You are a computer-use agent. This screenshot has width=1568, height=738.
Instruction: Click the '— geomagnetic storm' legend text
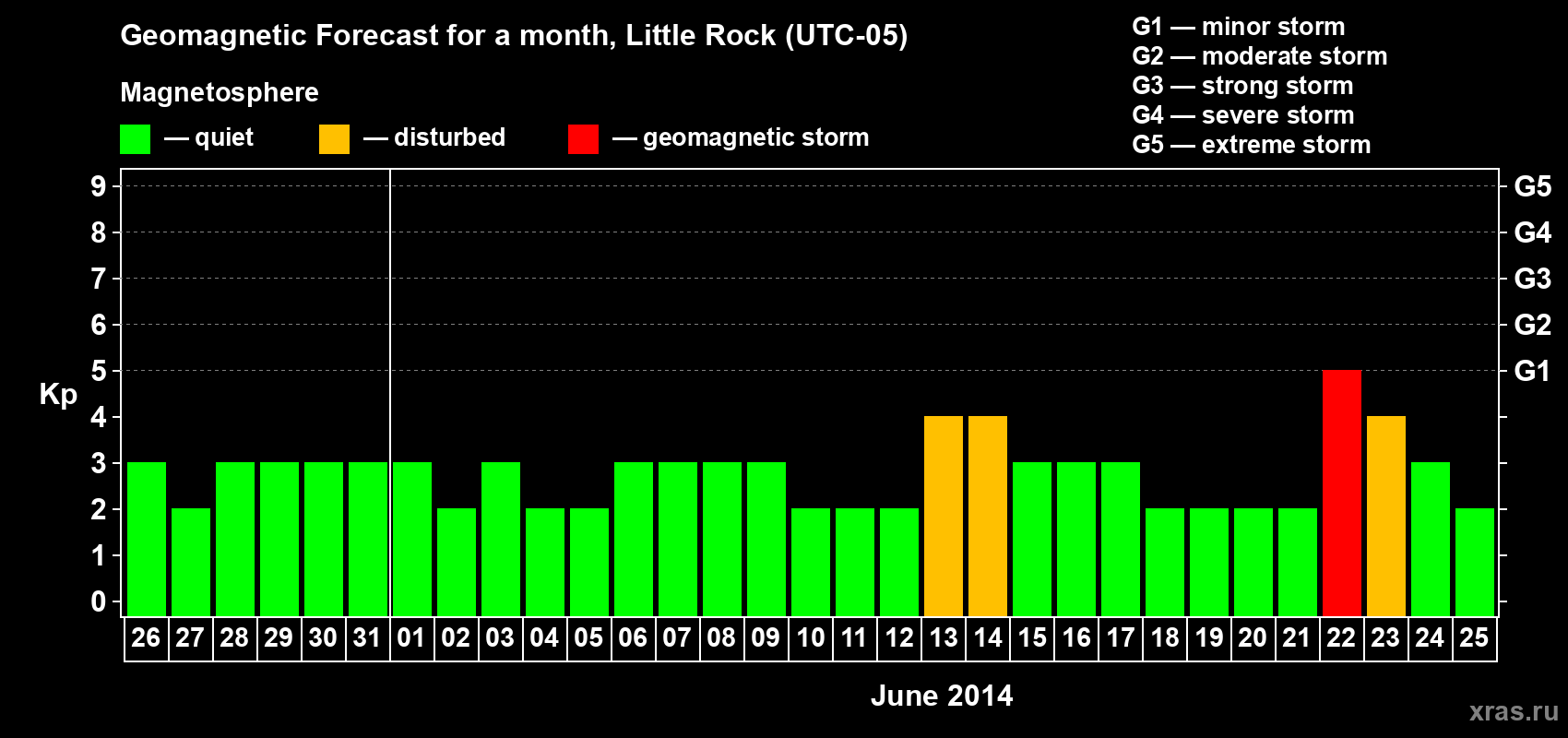coord(741,138)
